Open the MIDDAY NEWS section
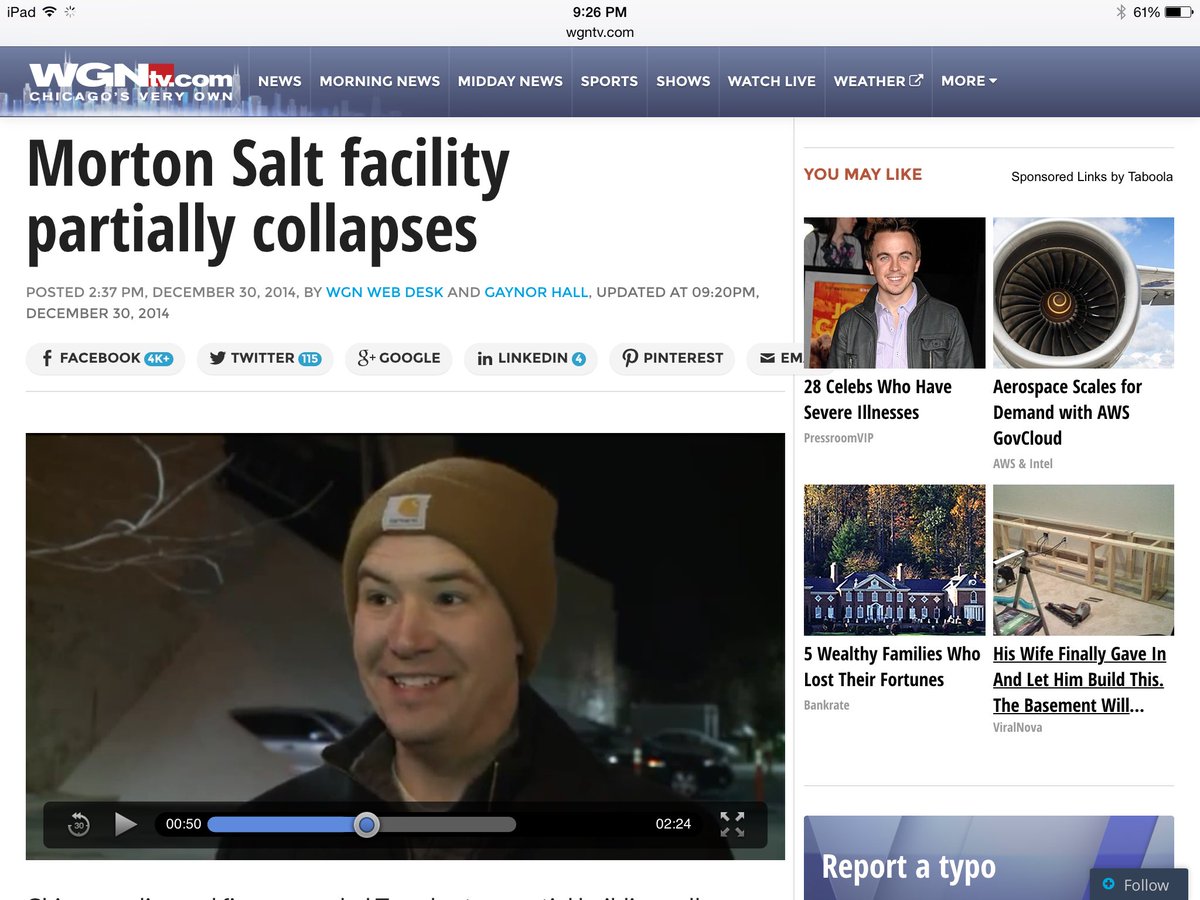Screen dimensions: 1200x900 pos(510,81)
